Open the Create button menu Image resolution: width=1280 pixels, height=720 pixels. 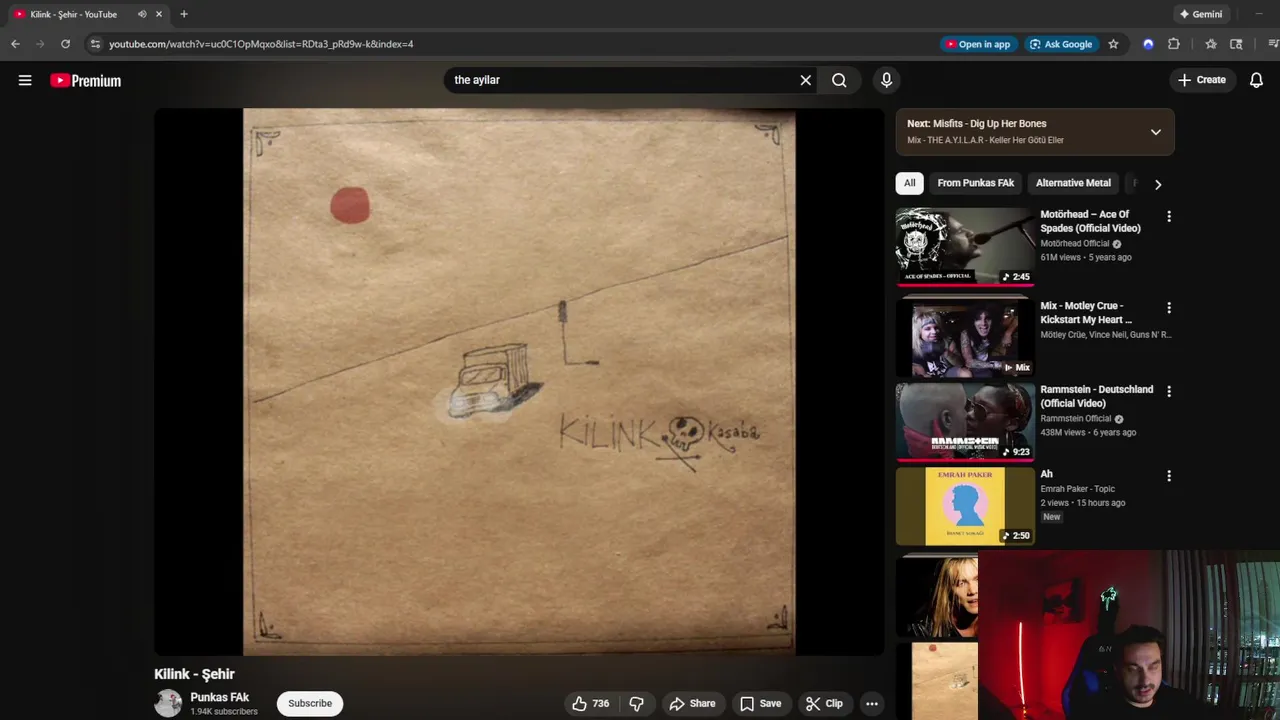1202,80
